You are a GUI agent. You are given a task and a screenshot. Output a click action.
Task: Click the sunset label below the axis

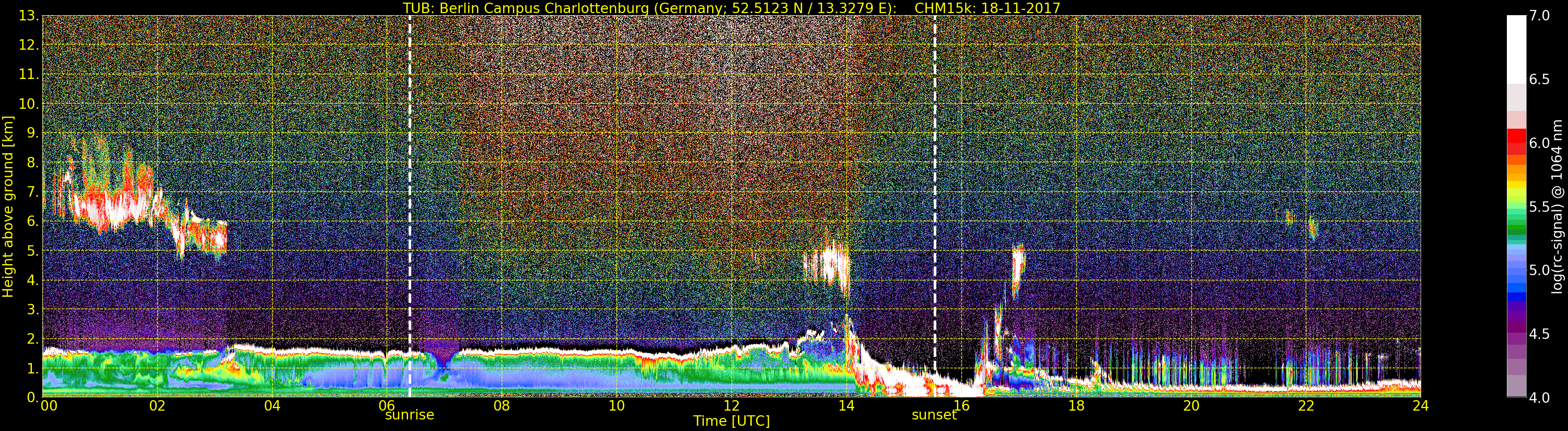coord(934,415)
